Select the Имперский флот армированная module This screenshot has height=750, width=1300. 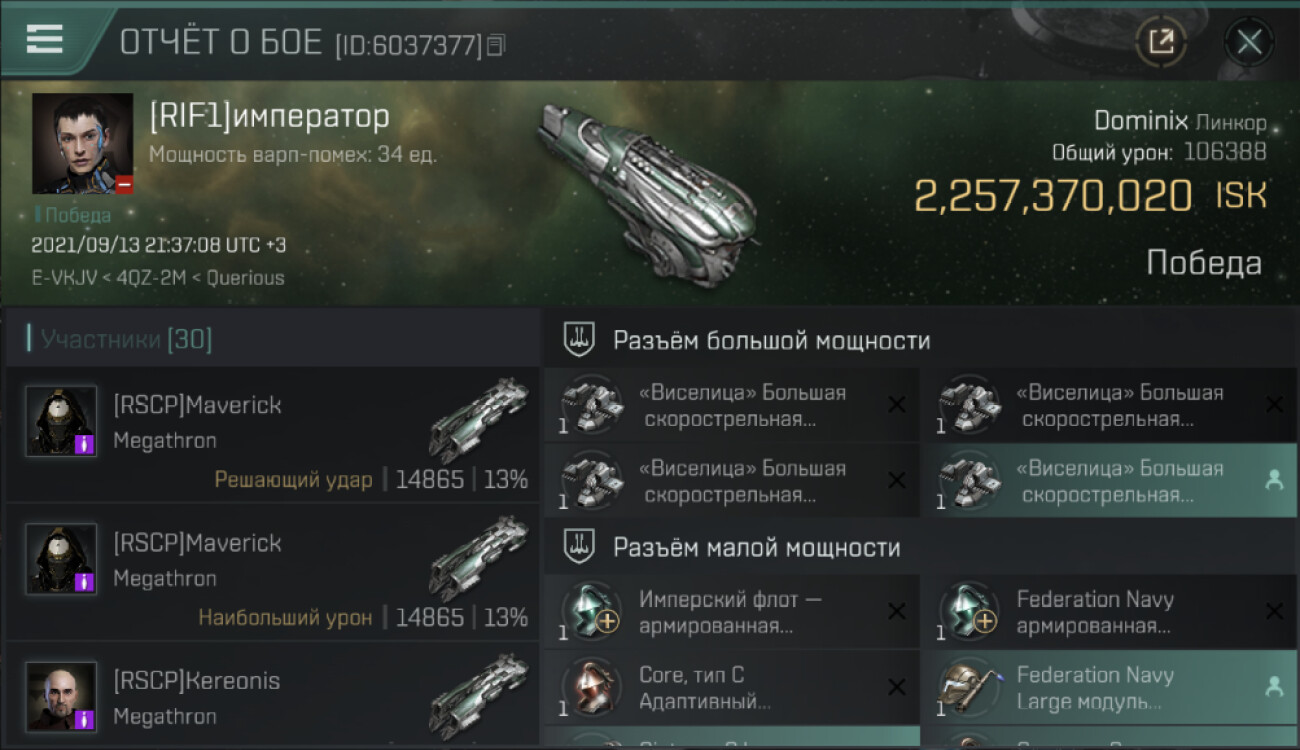(732, 612)
